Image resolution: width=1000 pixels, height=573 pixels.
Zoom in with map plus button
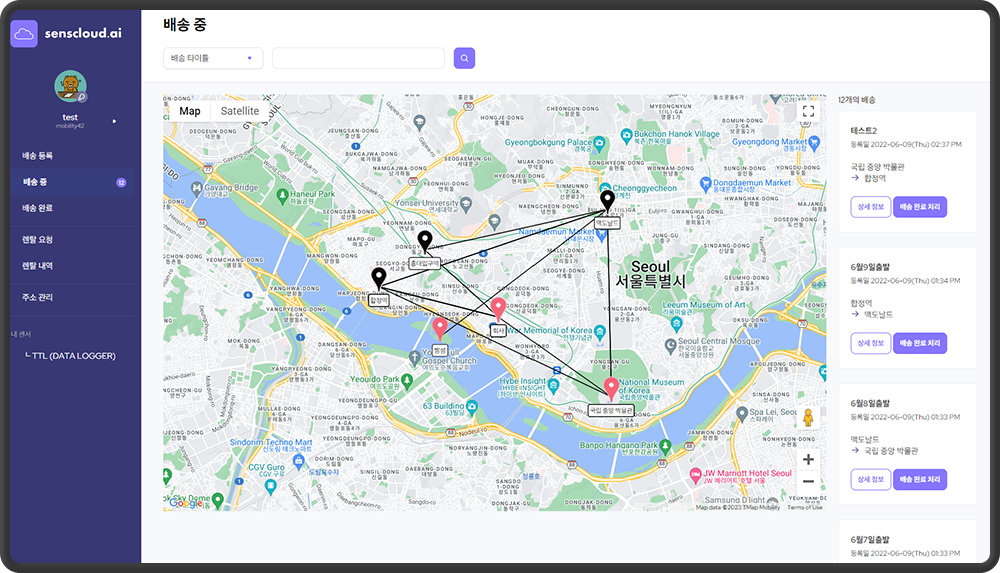click(808, 459)
